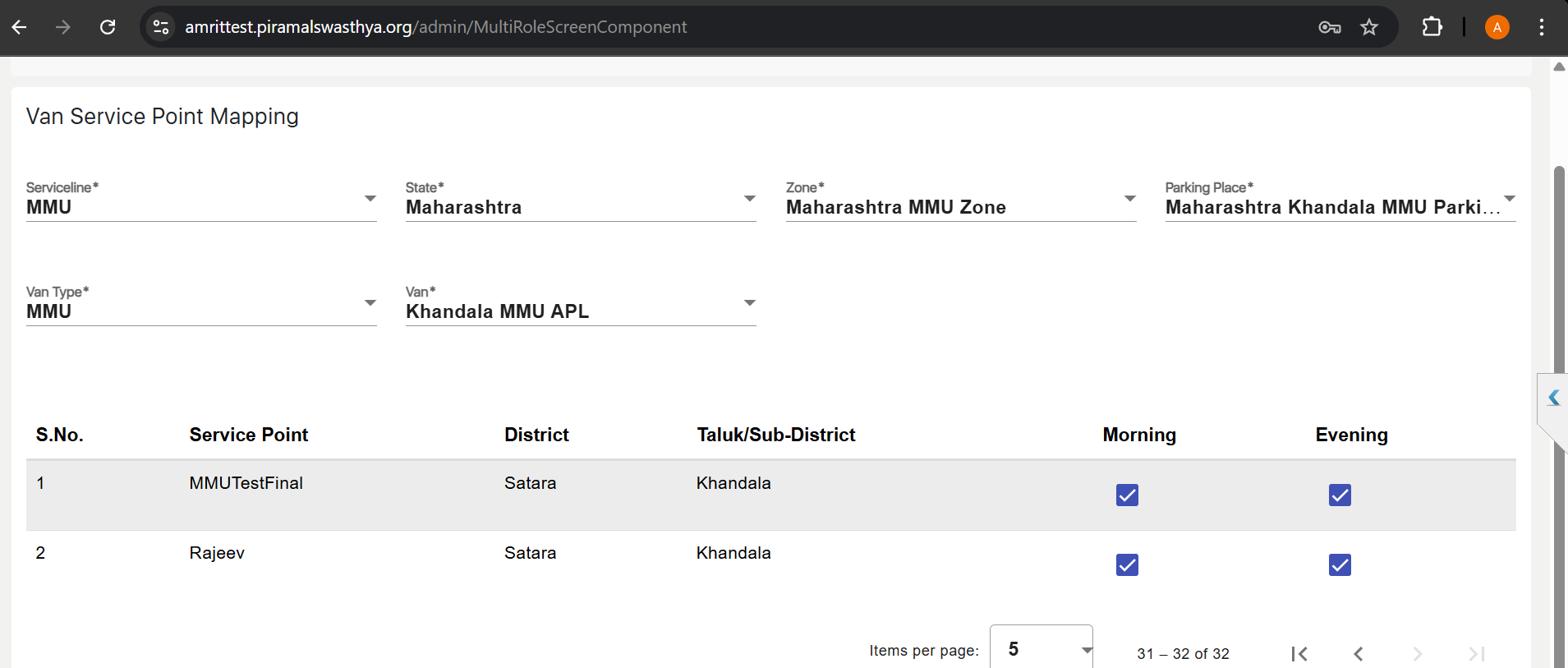Click the browser back arrow
This screenshot has height=668, width=1568.
[x=20, y=27]
